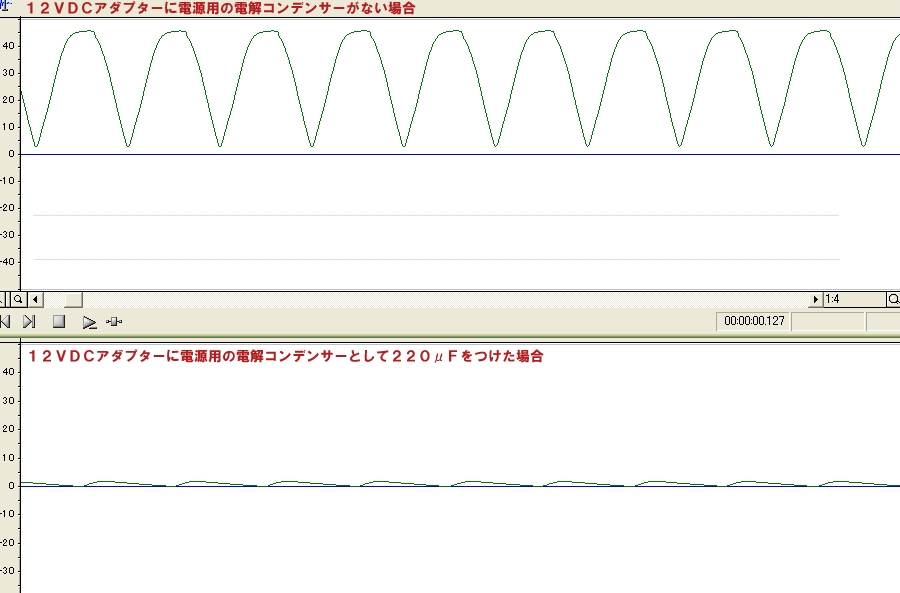This screenshot has height=593, width=900.
Task: Click magnifier icon right of 1:4 ratio
Action: point(893,299)
